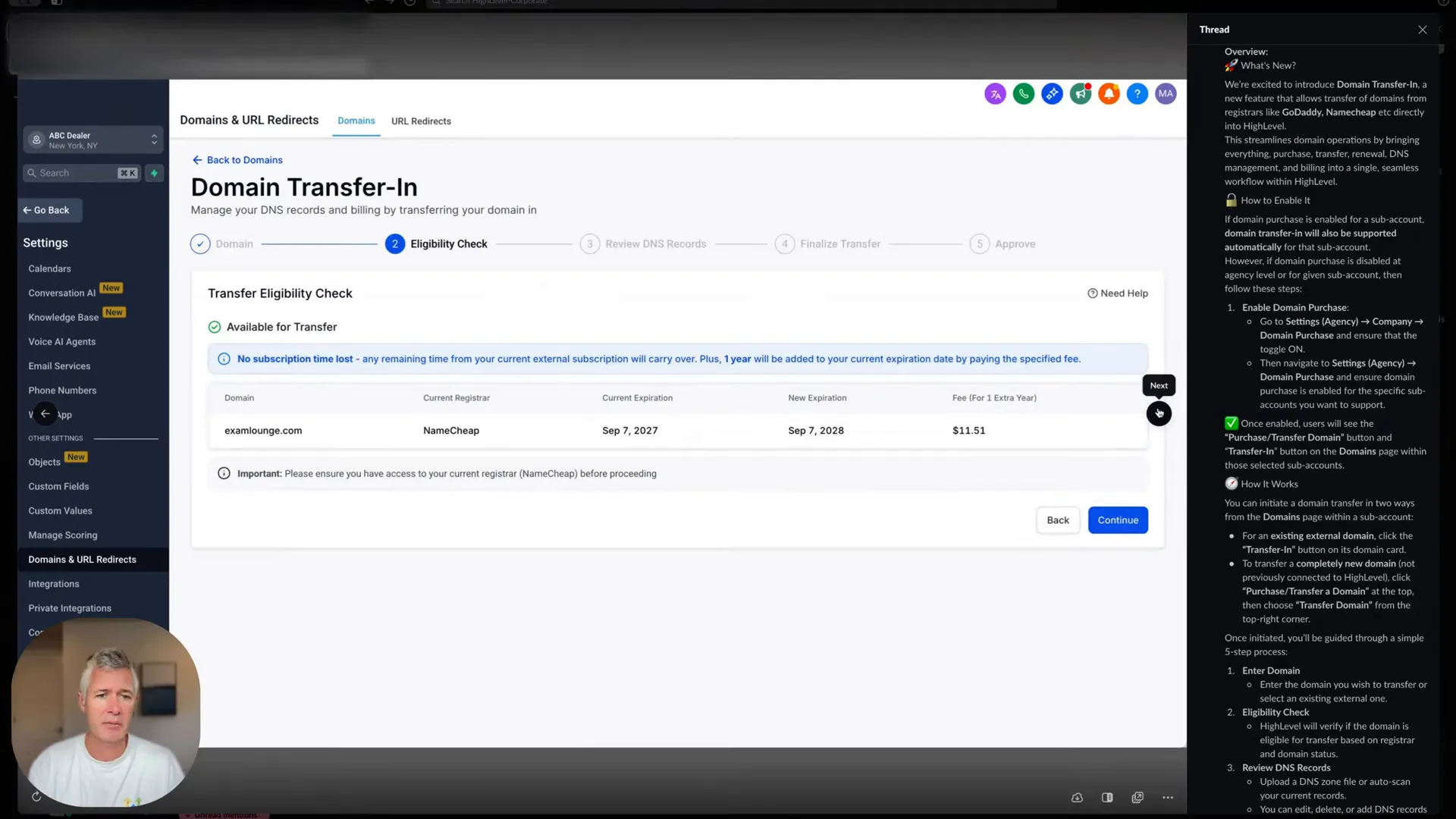Click the Sep 7, 2028 new expiration cell
This screenshot has height=819, width=1456.
click(x=816, y=431)
